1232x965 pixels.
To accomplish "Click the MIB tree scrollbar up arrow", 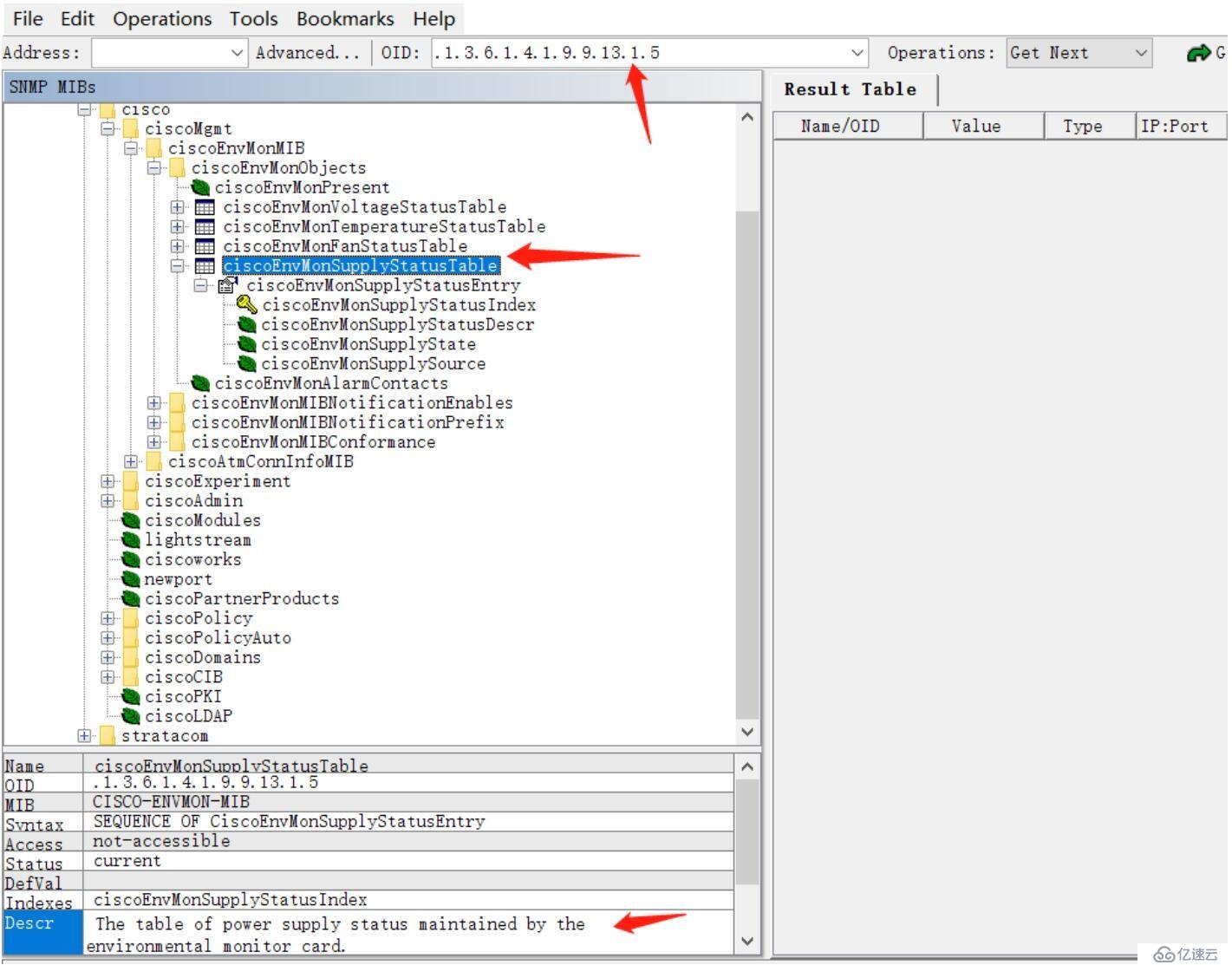I will [x=747, y=117].
